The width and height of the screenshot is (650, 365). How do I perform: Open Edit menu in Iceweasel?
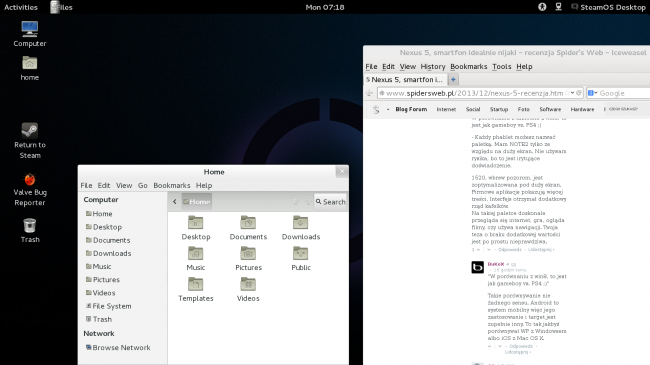388,66
